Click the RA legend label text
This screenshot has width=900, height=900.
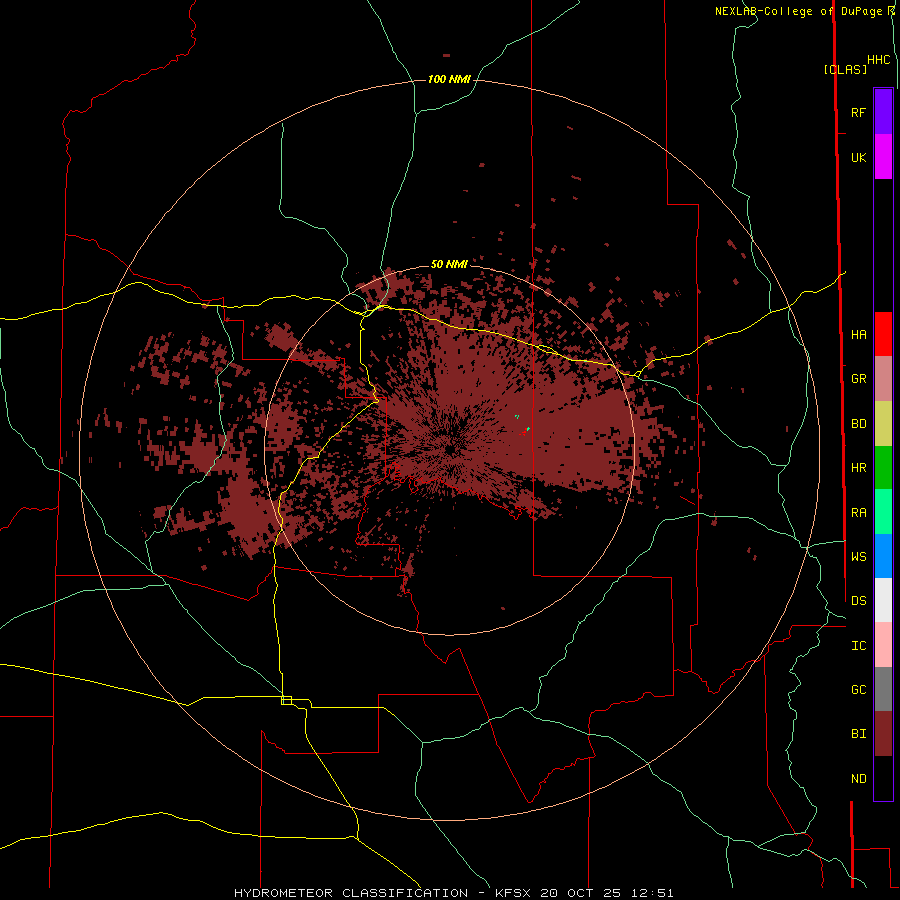pyautogui.click(x=858, y=512)
